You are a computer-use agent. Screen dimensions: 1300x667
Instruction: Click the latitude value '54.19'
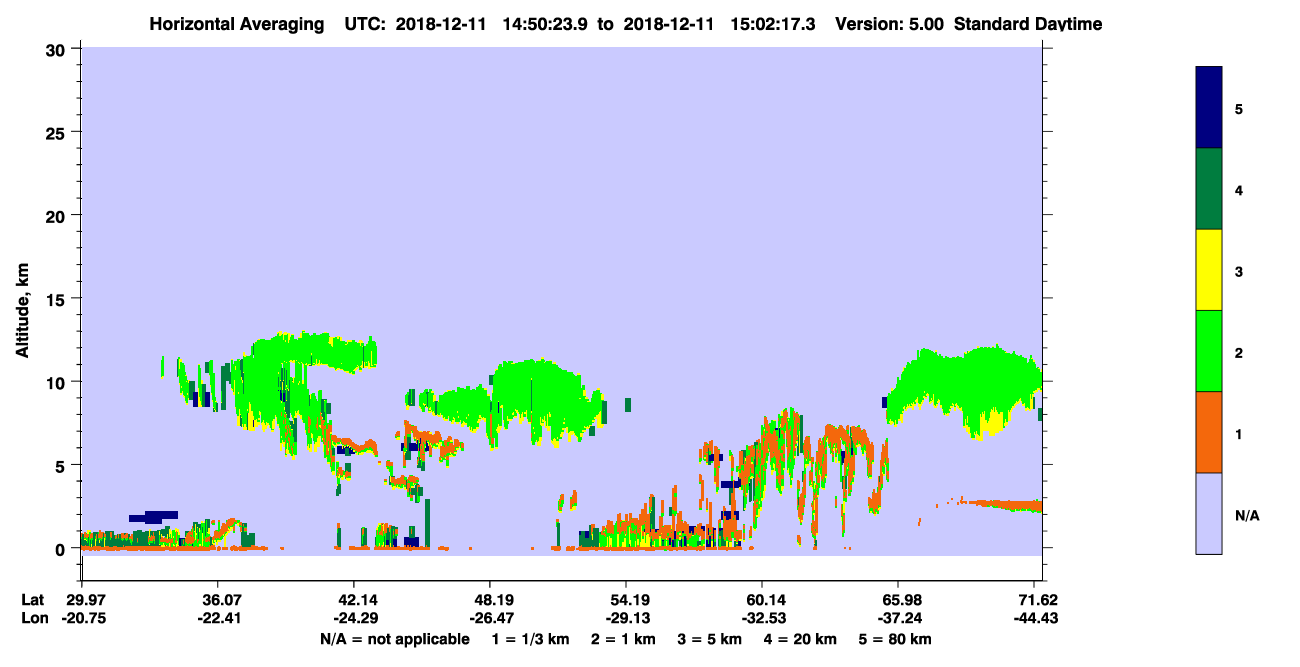(x=626, y=600)
